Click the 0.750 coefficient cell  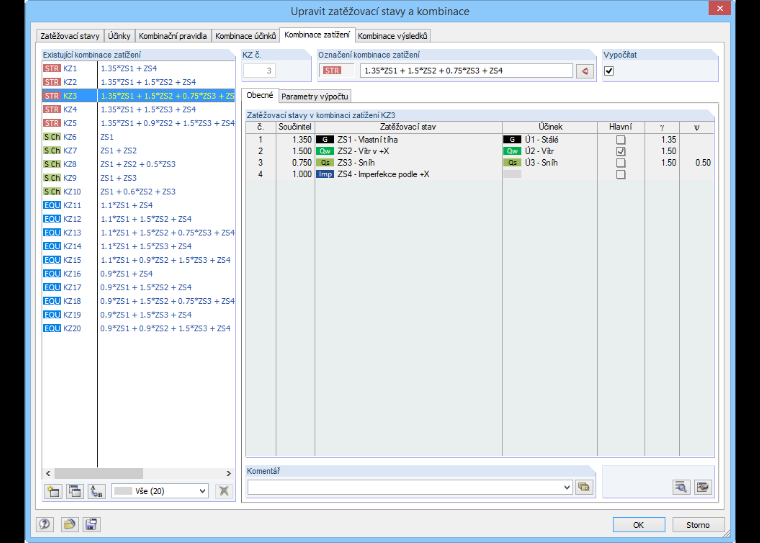(x=295, y=163)
